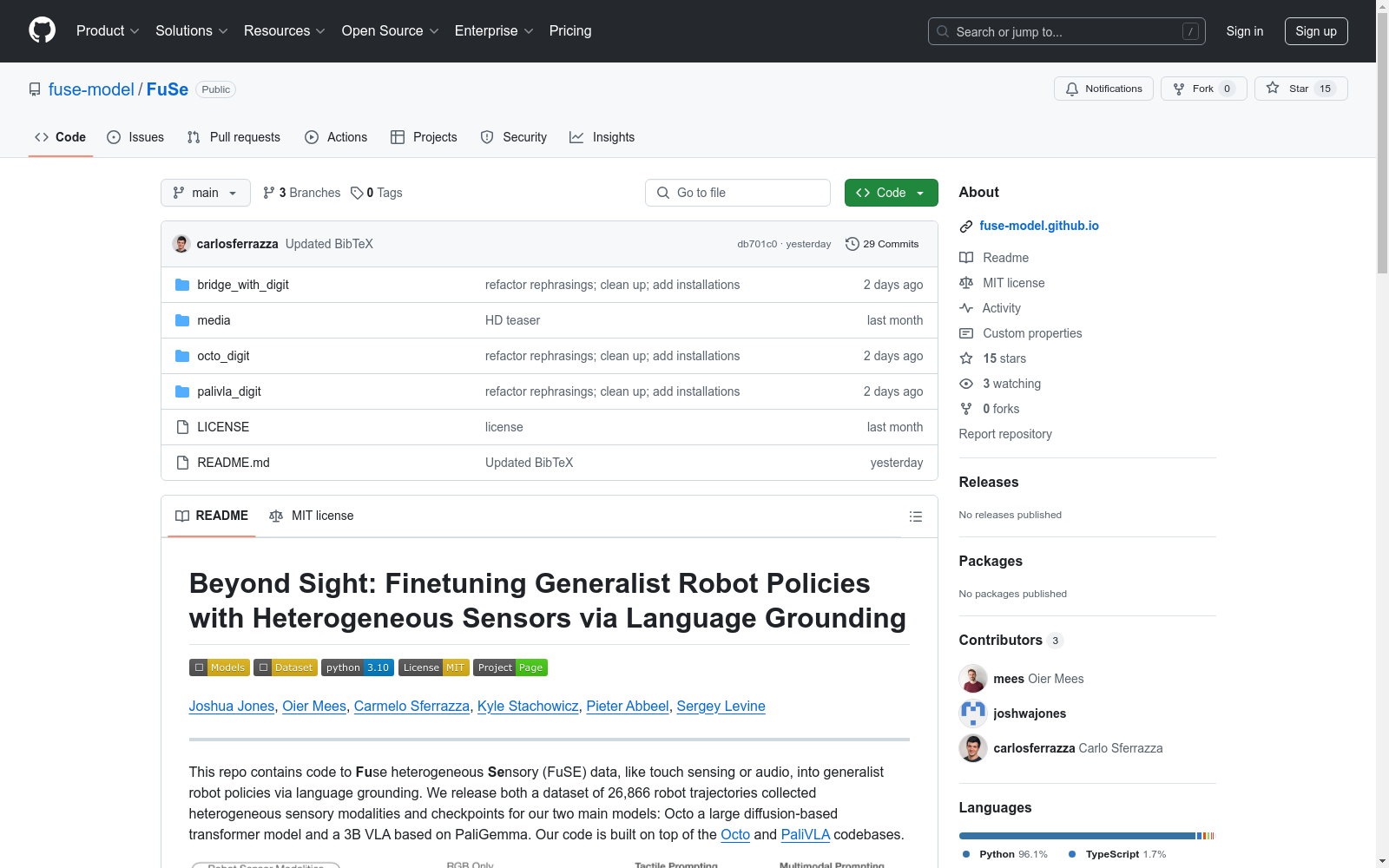Viewport: 1389px width, 868px height.
Task: Open the Python 96.1% language link
Action: click(1005, 854)
